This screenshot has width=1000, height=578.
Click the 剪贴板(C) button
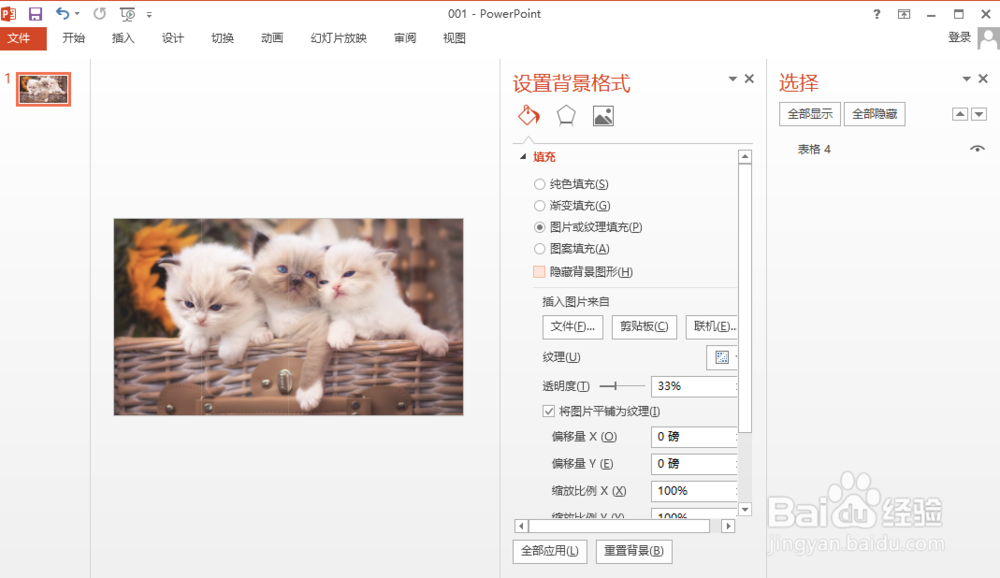coord(644,327)
